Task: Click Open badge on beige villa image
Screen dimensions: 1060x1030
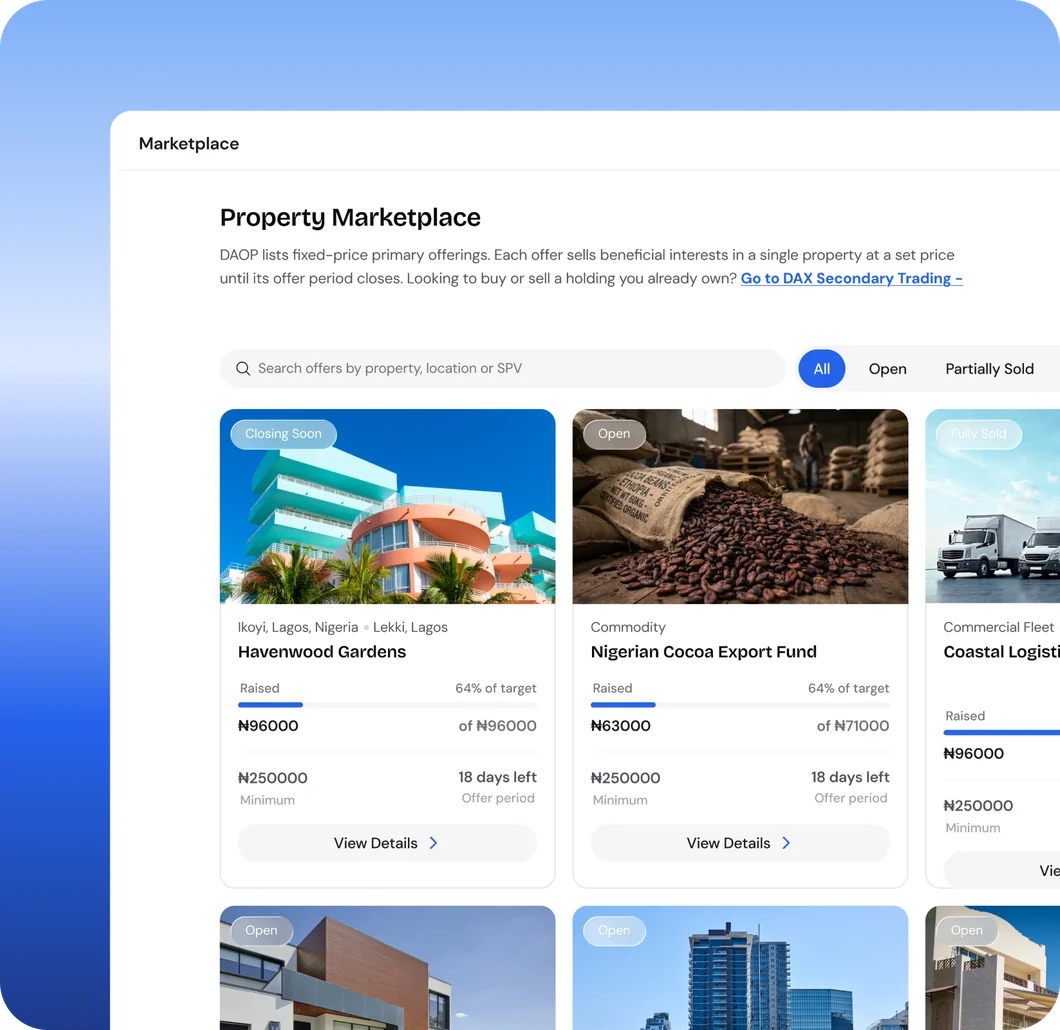Action: click(x=967, y=931)
